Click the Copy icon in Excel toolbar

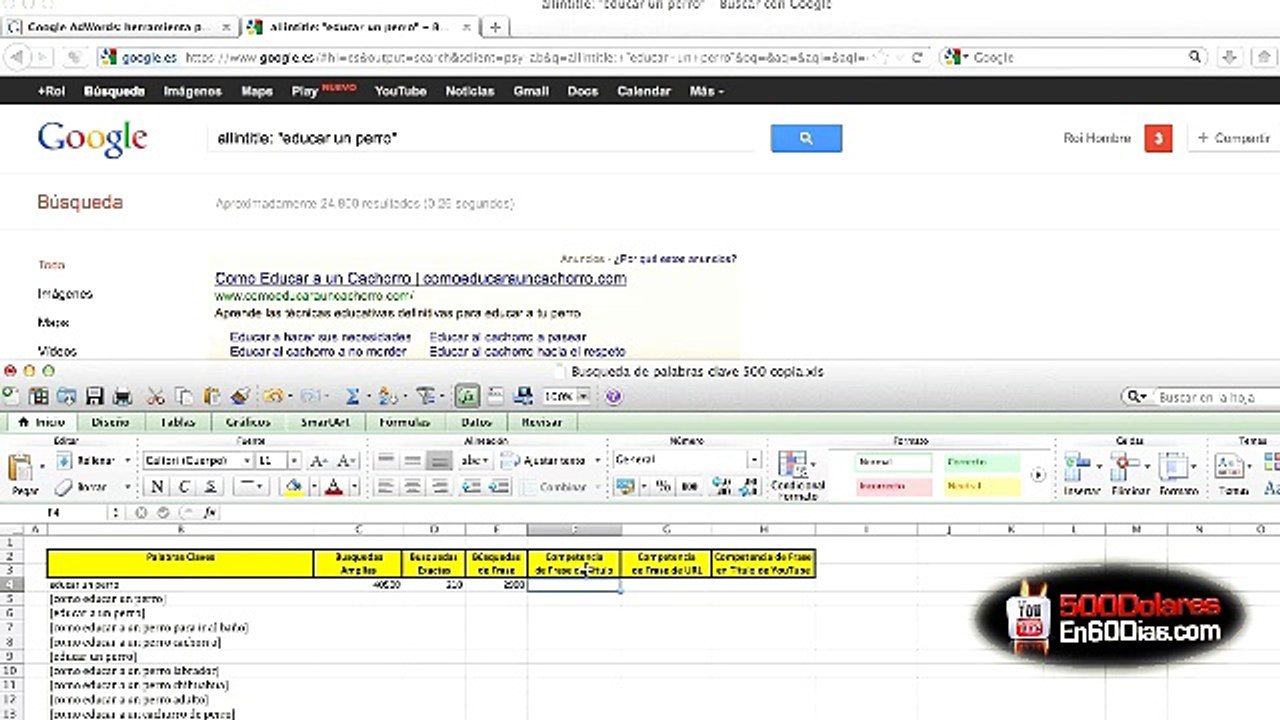[184, 396]
